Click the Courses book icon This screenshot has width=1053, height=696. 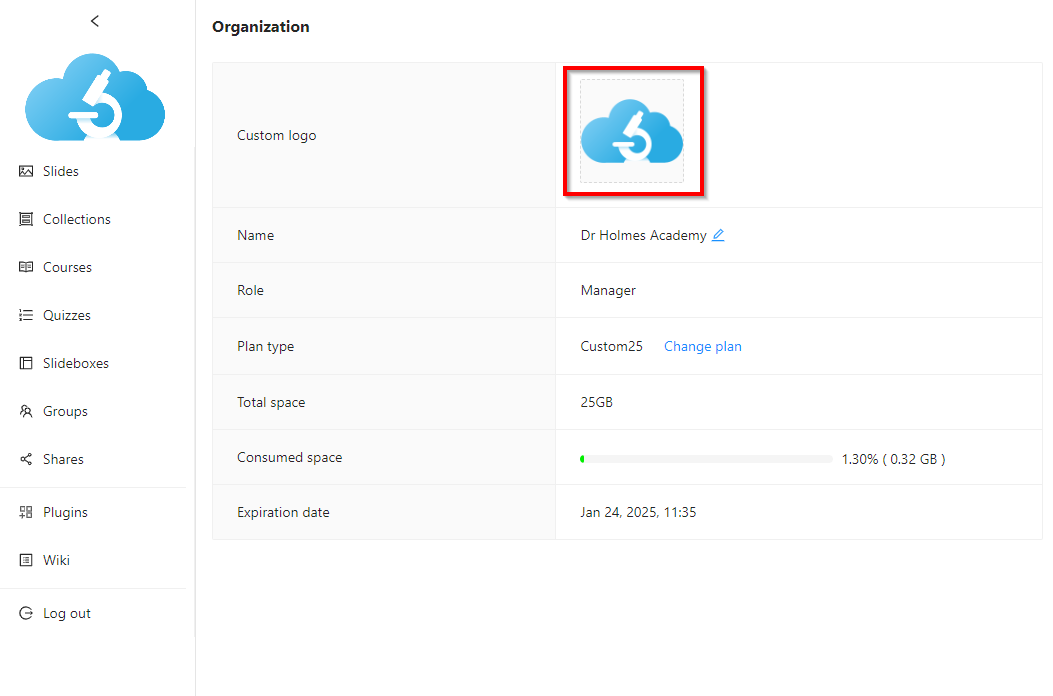tap(26, 267)
